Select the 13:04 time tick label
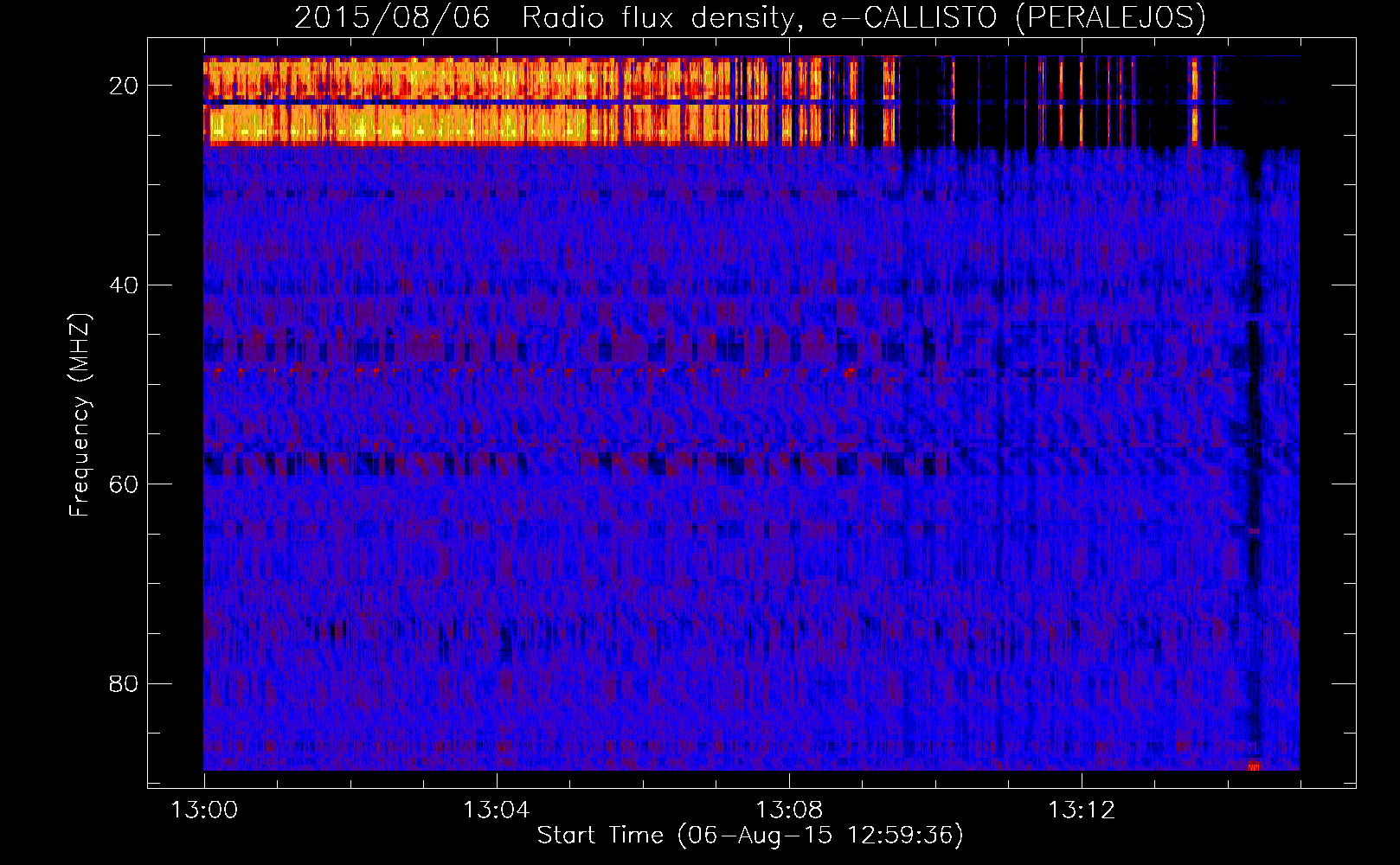This screenshot has width=1400, height=865. click(497, 811)
